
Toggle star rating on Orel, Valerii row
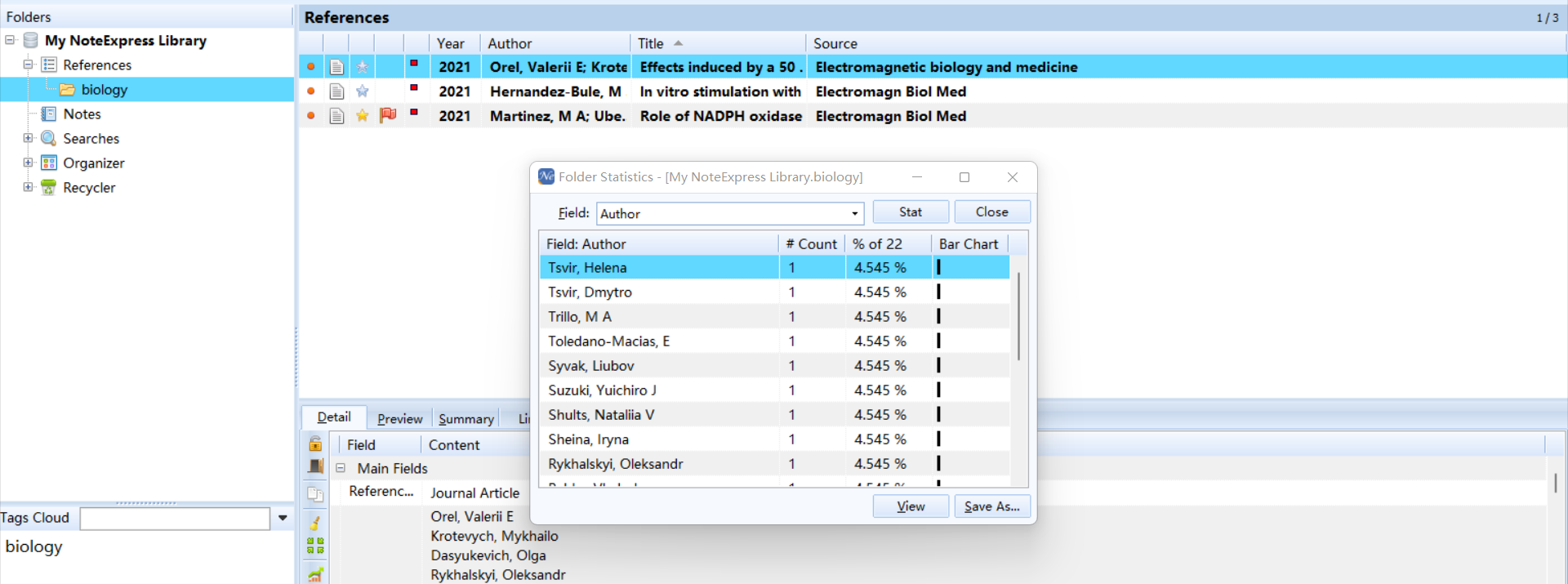coord(363,67)
